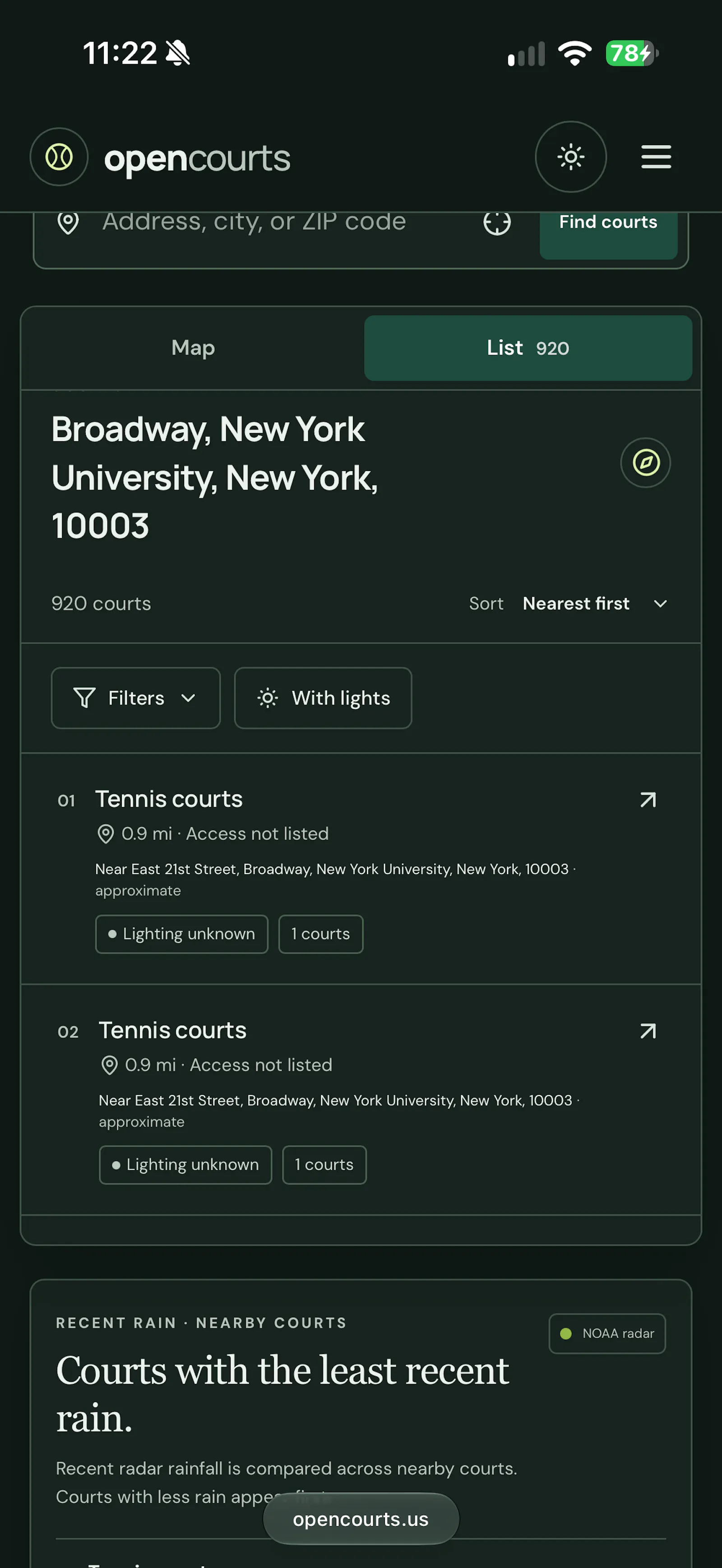The image size is (722, 1568).
Task: Open arrow link for court 02
Action: point(648,1030)
